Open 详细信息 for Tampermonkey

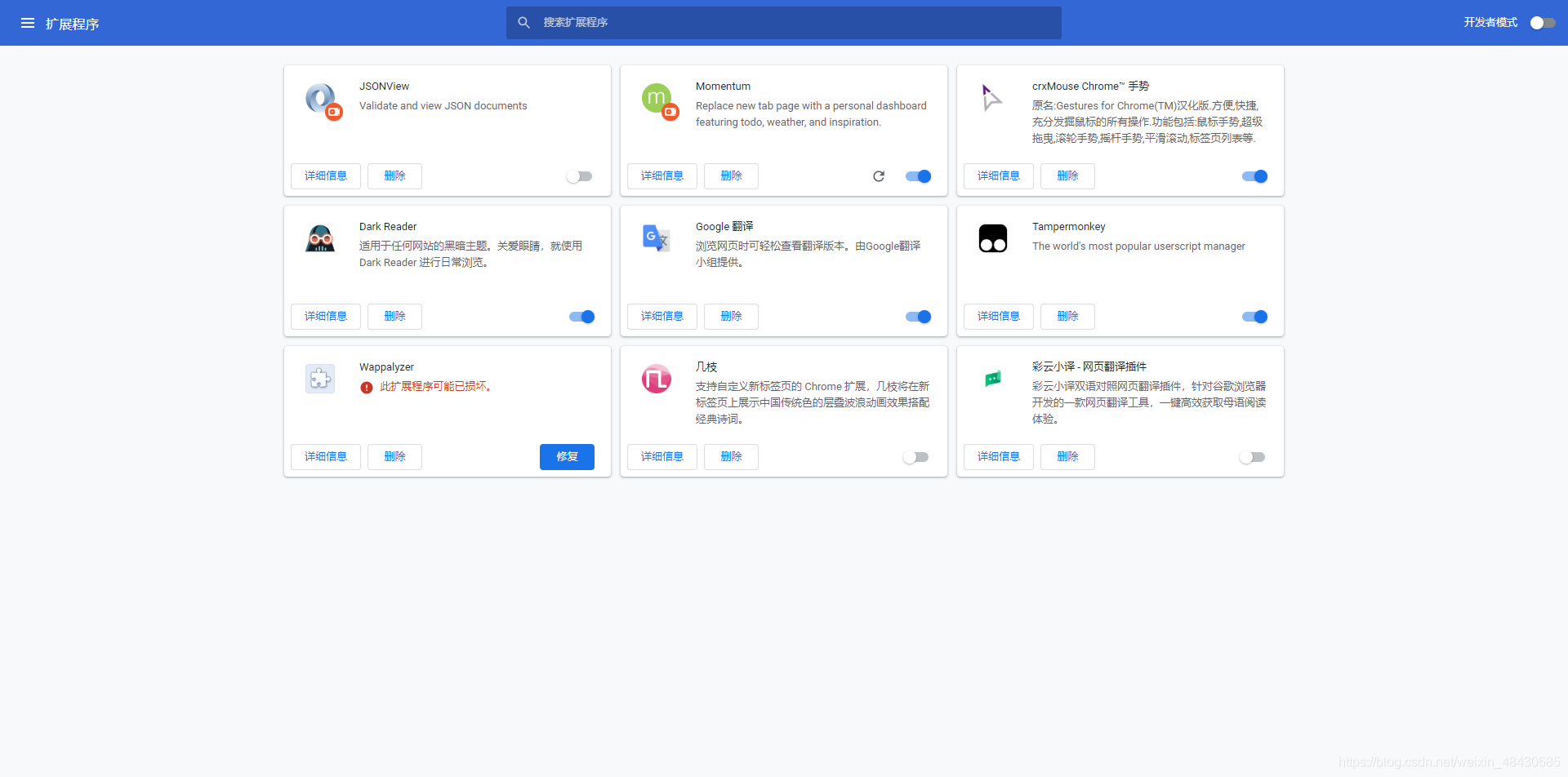[x=998, y=317]
